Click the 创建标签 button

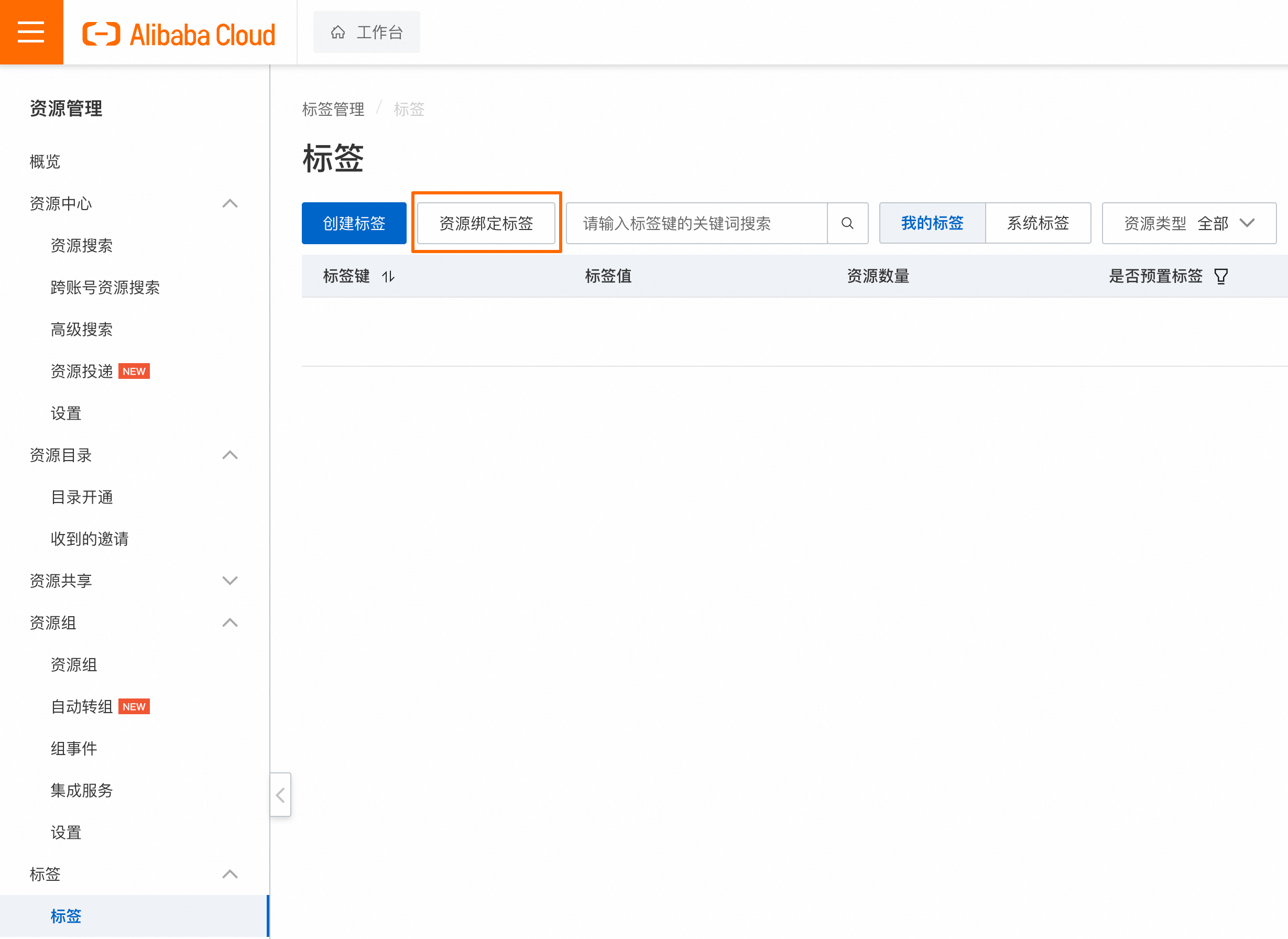(354, 223)
